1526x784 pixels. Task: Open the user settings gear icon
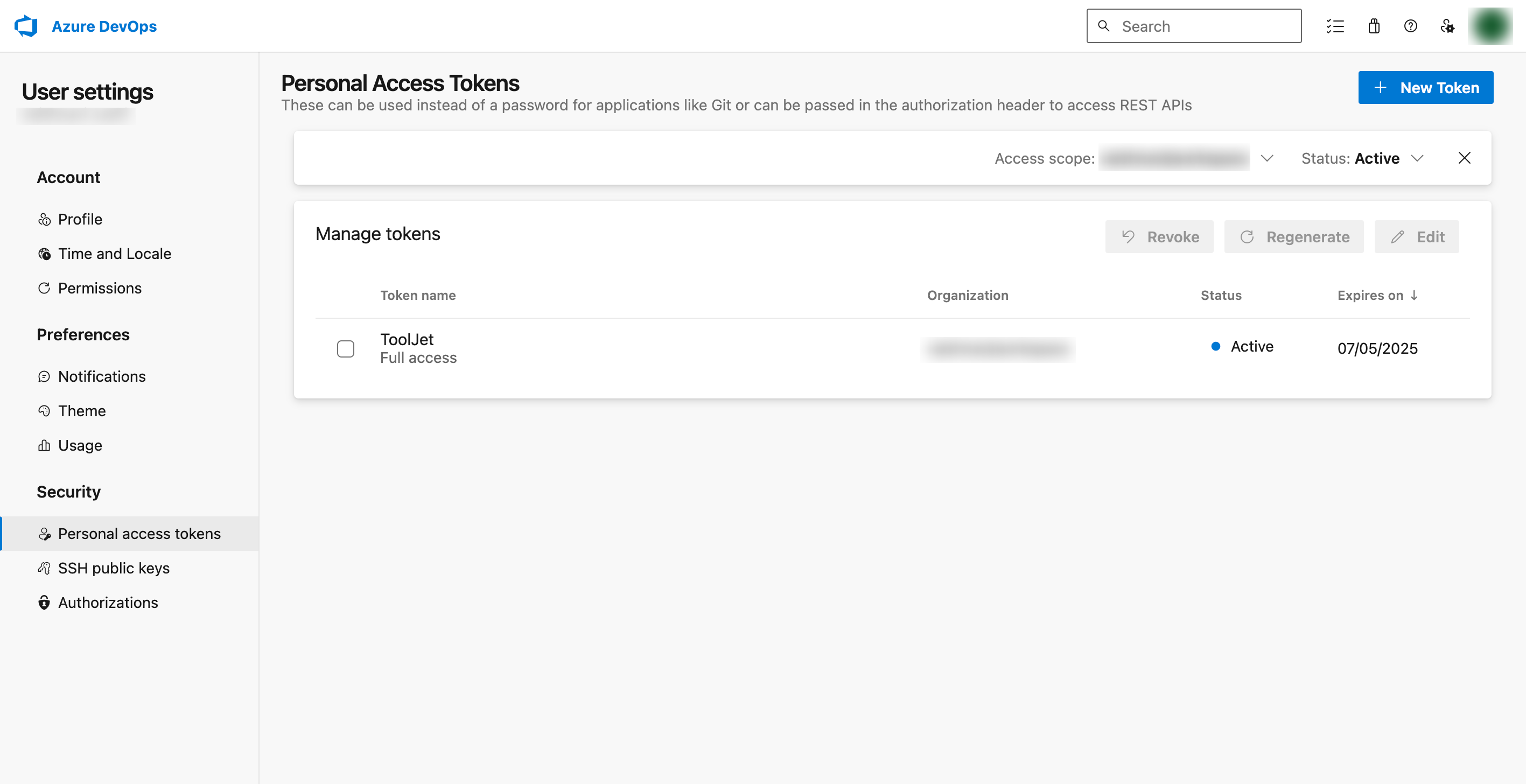click(1447, 26)
